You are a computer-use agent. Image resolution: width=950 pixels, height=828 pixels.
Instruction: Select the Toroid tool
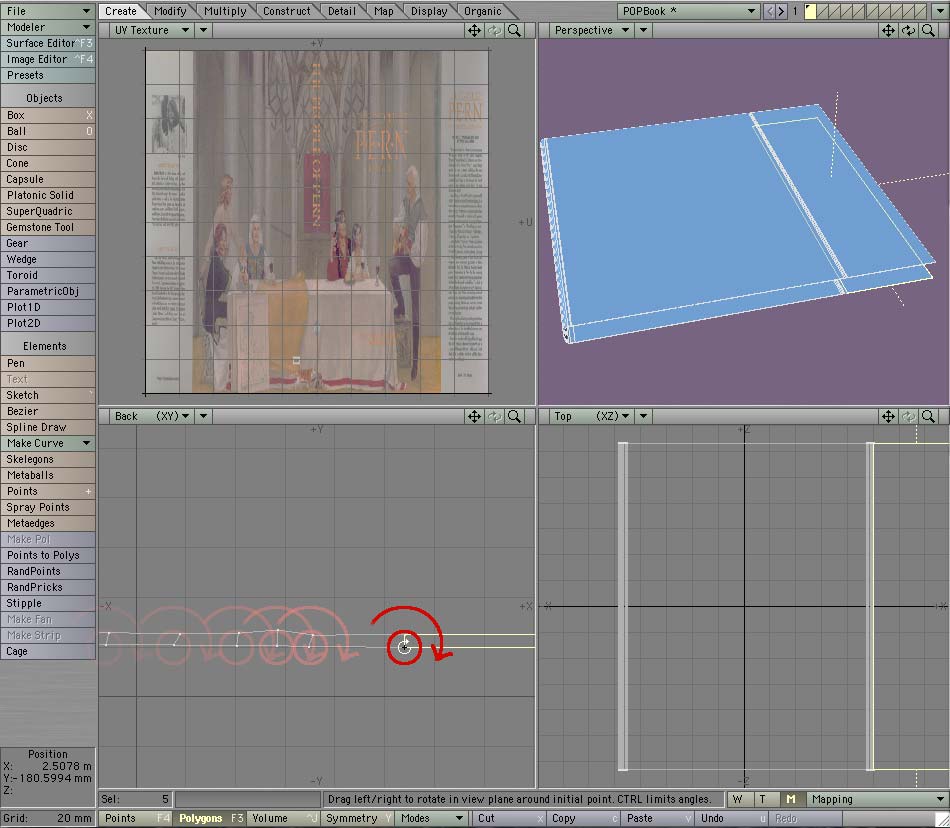pos(48,275)
